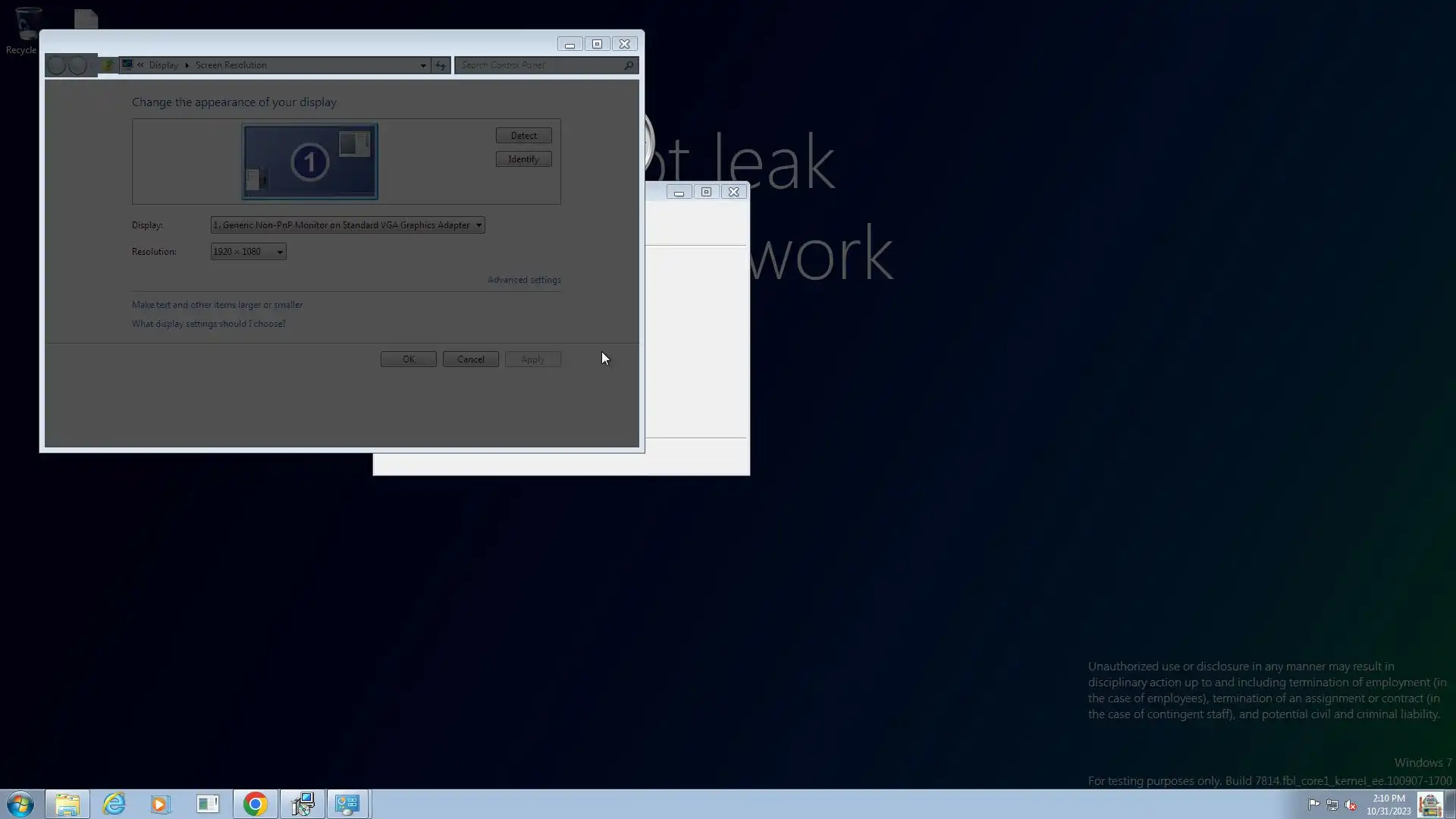Open Windows Explorer folder icon
This screenshot has width=1456, height=819.
67,804
